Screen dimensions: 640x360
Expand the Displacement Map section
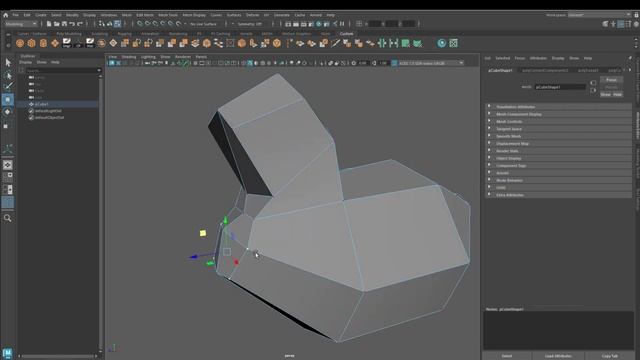click(x=558, y=143)
